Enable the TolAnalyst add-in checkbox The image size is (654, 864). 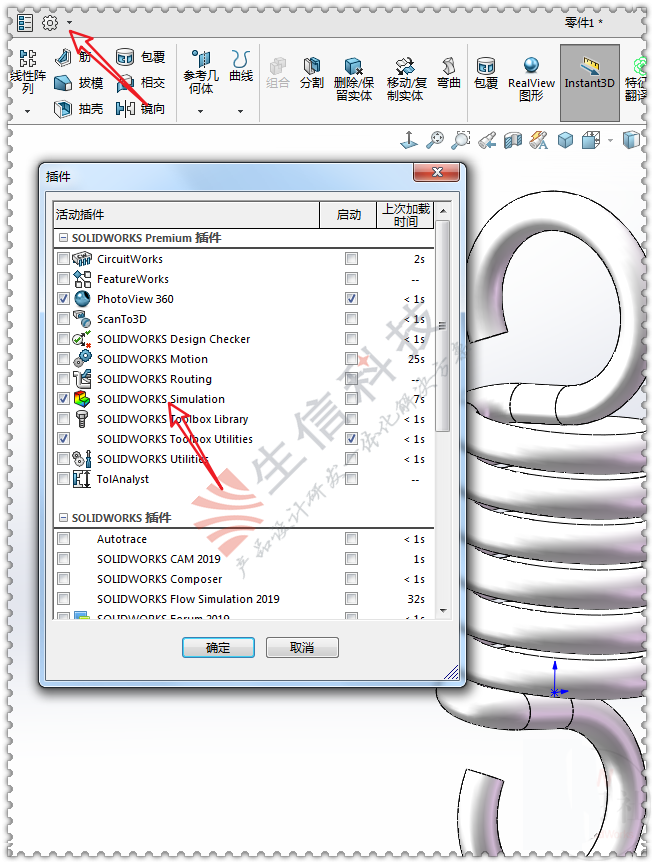(x=64, y=478)
